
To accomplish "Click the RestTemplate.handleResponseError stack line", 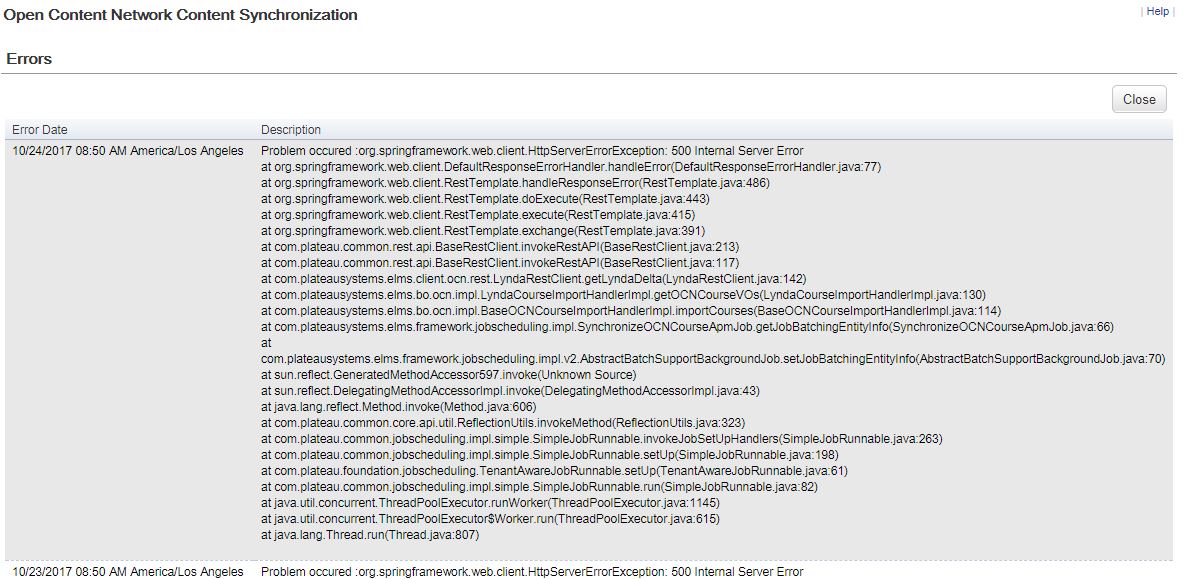I will click(x=516, y=183).
